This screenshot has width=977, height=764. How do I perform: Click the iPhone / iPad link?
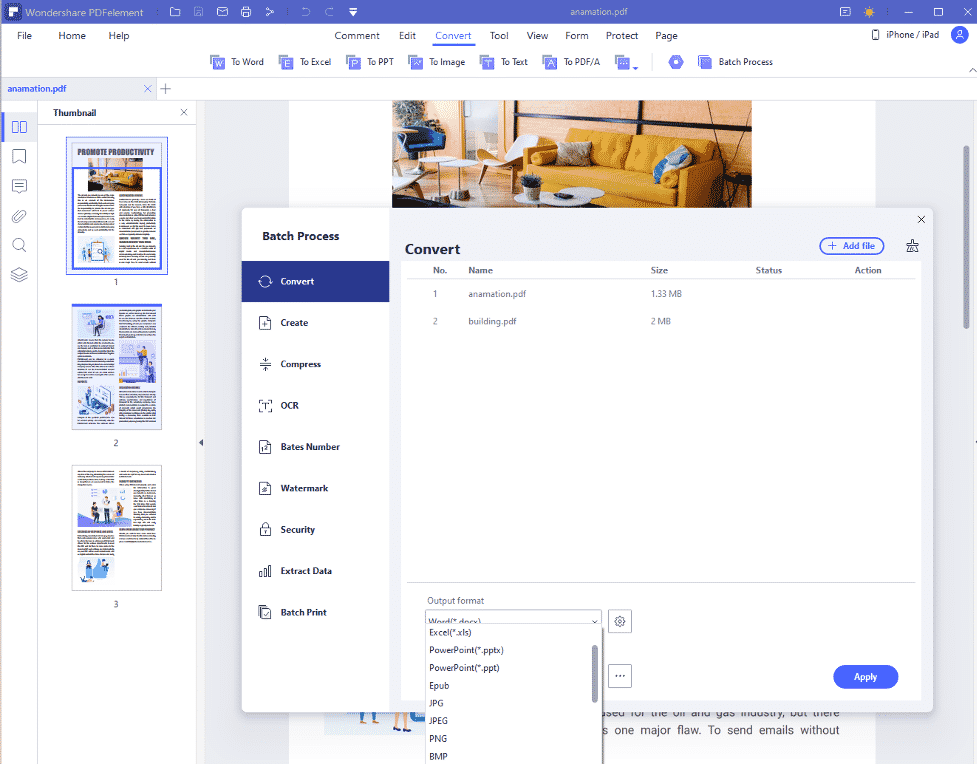905,35
